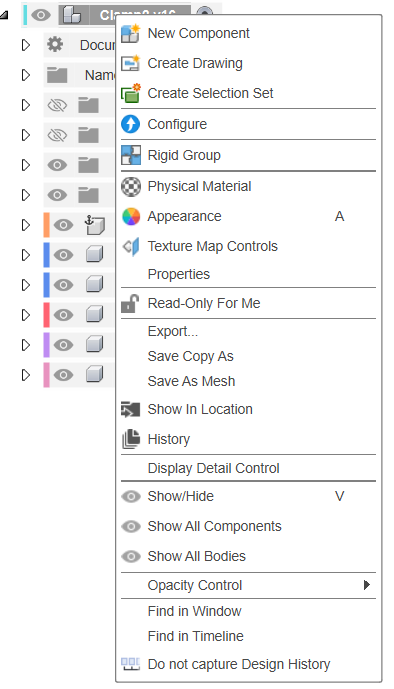This screenshot has width=394, height=689.
Task: Click the New Component icon
Action: point(130,33)
